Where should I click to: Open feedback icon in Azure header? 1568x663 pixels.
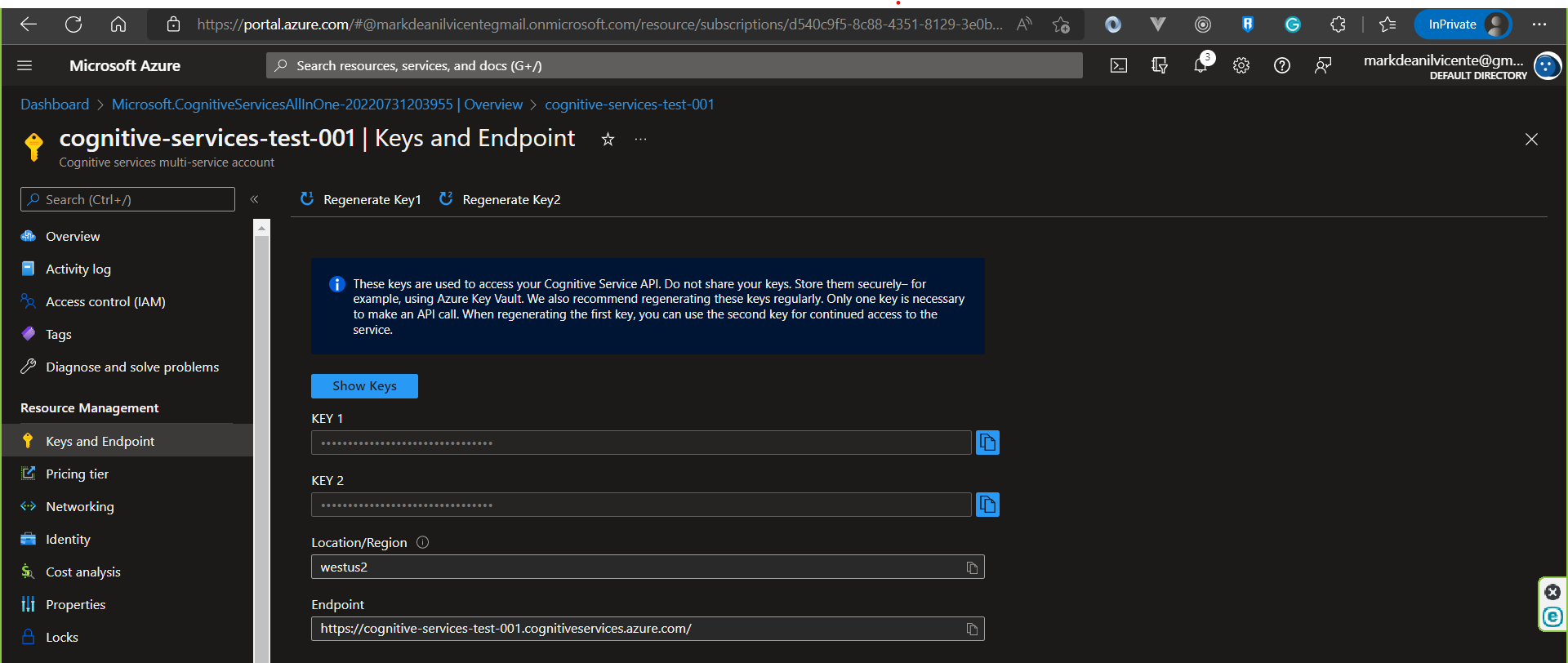pos(1323,65)
